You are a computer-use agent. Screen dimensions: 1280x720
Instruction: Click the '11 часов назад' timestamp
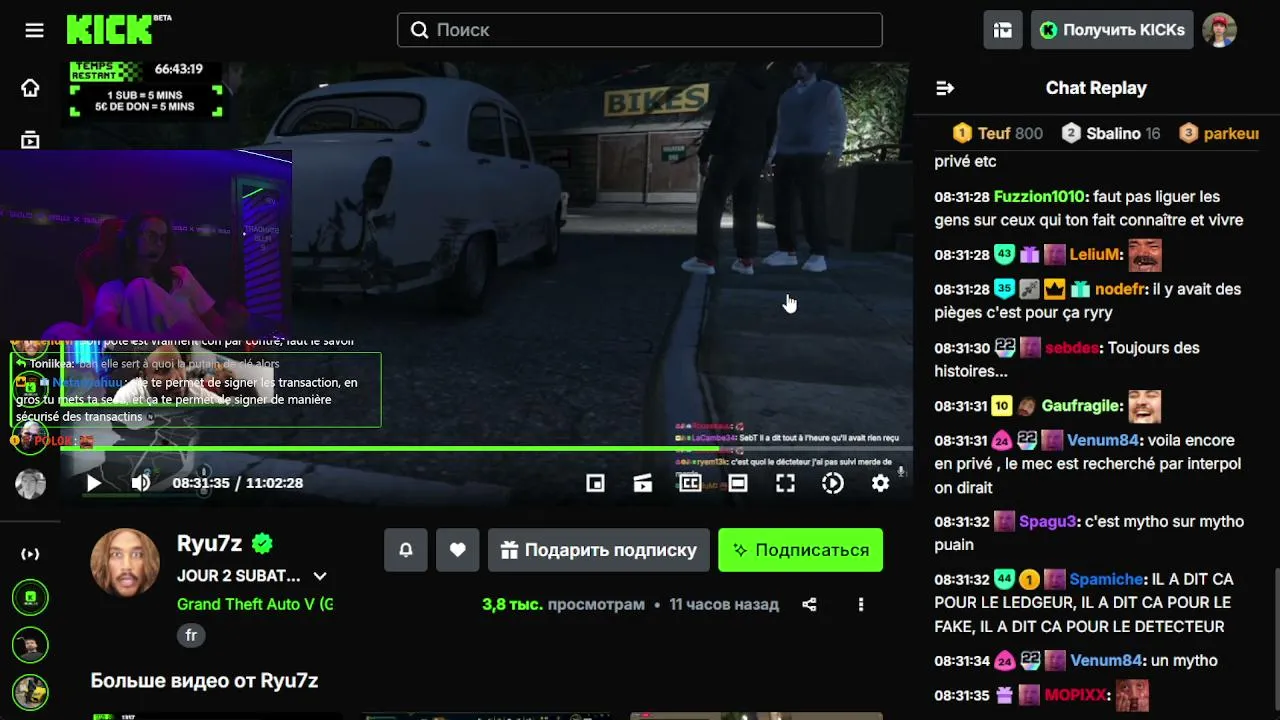click(x=724, y=604)
